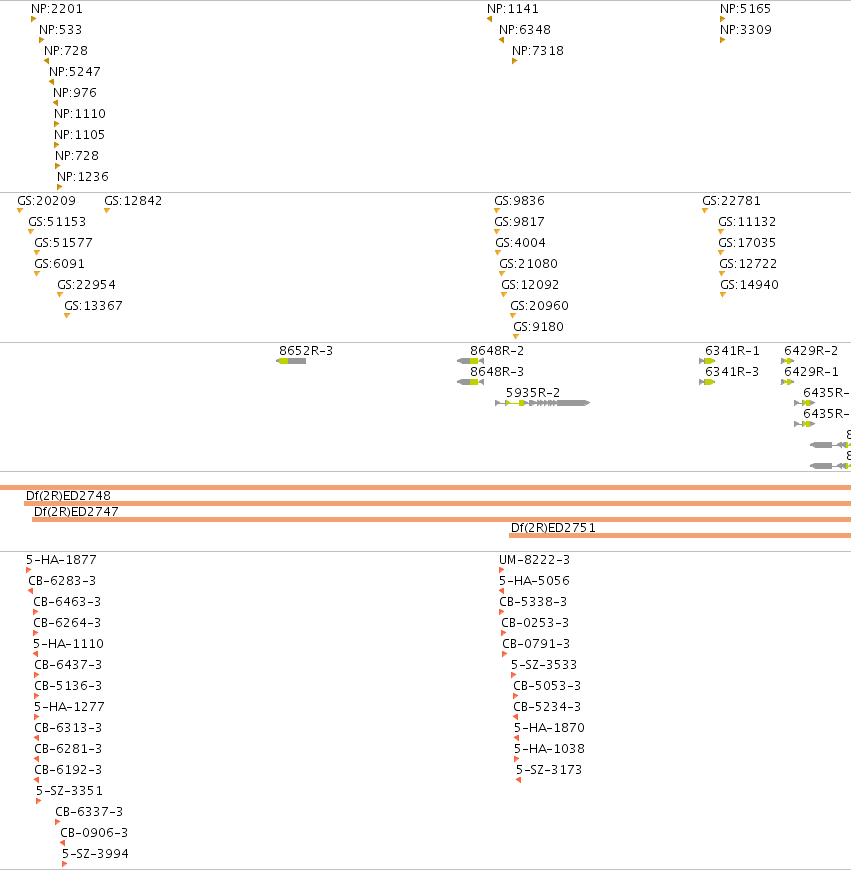
Task: Click the GS:20960 label
Action: tap(539, 306)
